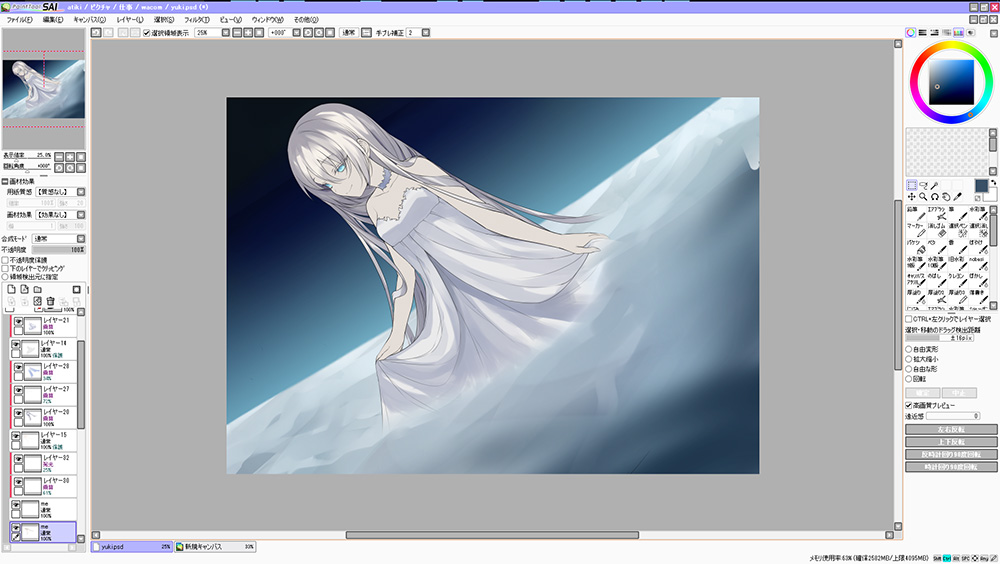Create a new normal layer
This screenshot has width=1000, height=564.
click(11, 290)
